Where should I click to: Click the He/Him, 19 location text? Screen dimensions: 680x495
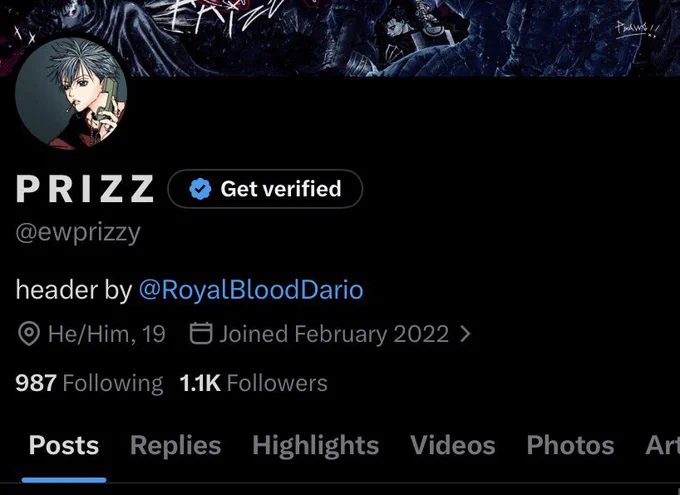107,334
